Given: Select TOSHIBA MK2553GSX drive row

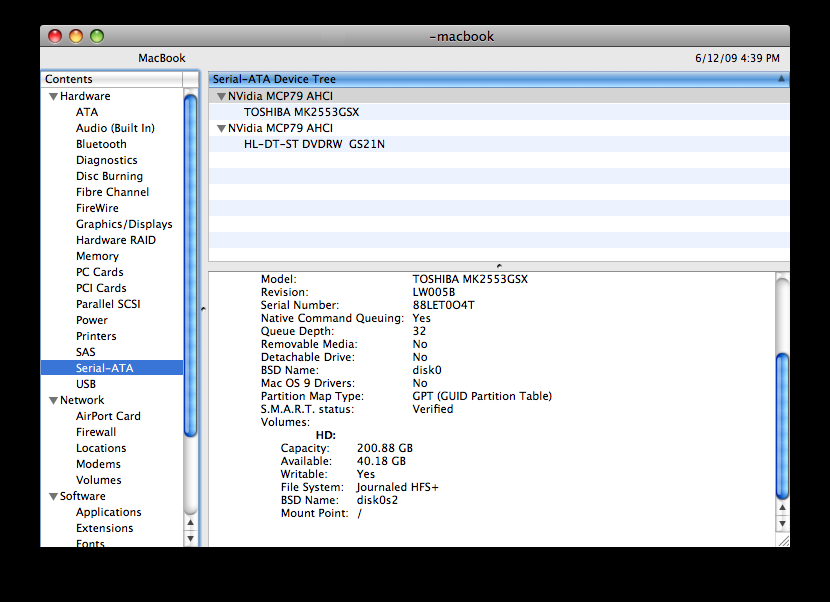Looking at the screenshot, I should 499,112.
